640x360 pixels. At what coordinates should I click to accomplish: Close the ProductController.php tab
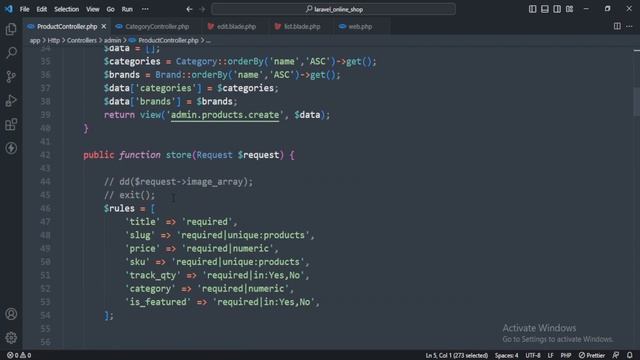coord(104,27)
